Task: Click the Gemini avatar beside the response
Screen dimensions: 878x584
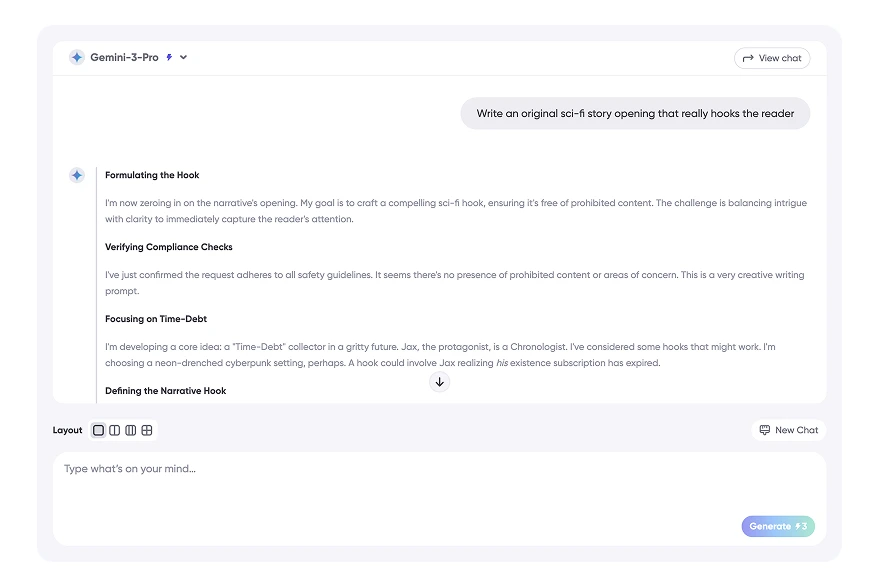Action: (x=77, y=176)
